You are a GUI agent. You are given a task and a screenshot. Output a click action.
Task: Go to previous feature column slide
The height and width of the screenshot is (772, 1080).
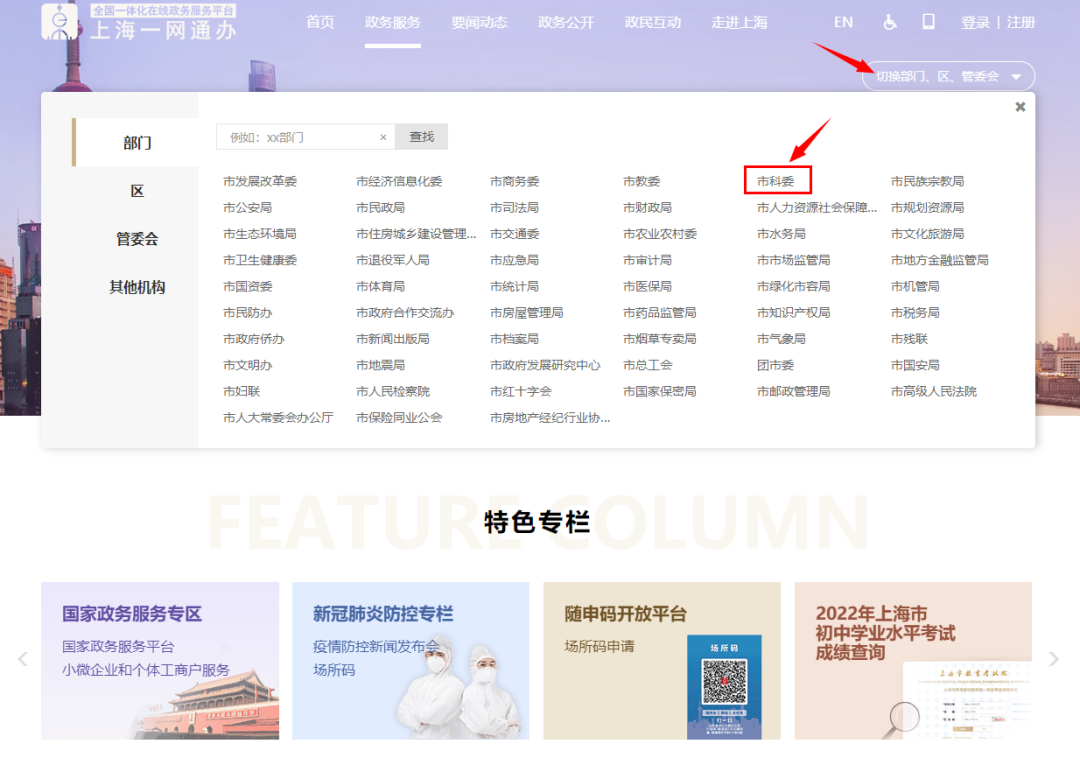(x=23, y=659)
